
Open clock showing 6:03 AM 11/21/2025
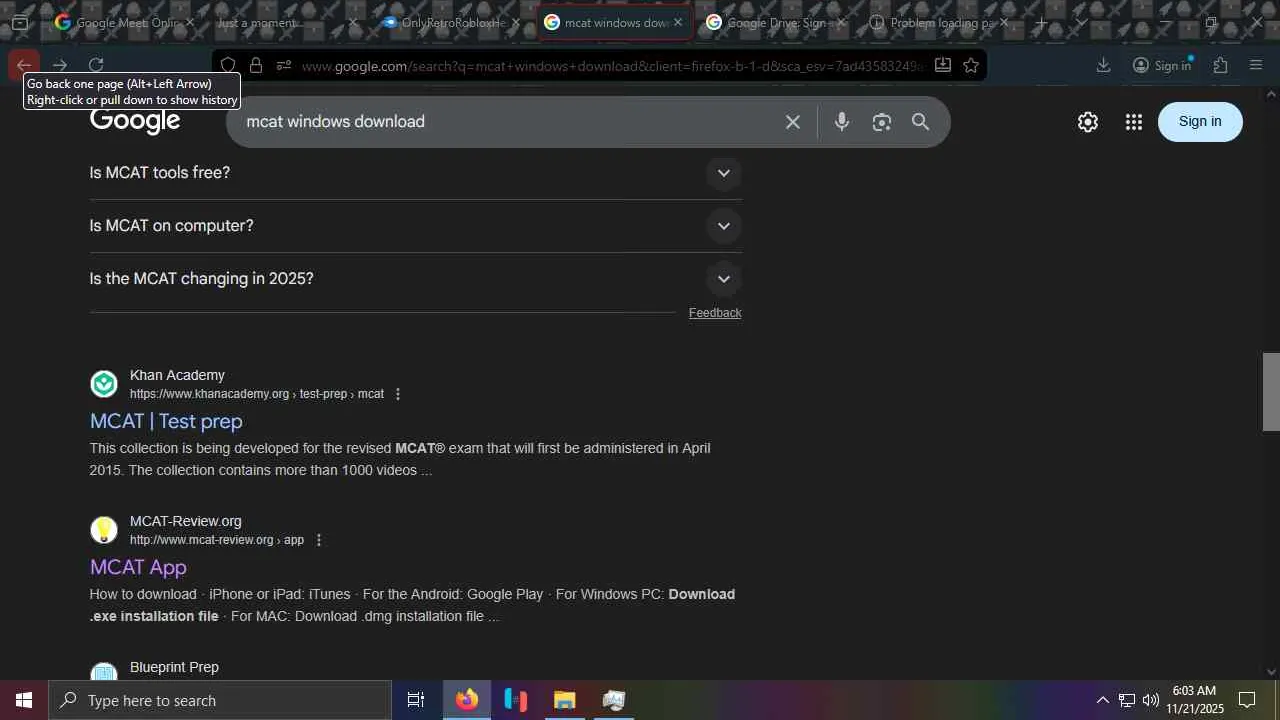pos(1195,700)
